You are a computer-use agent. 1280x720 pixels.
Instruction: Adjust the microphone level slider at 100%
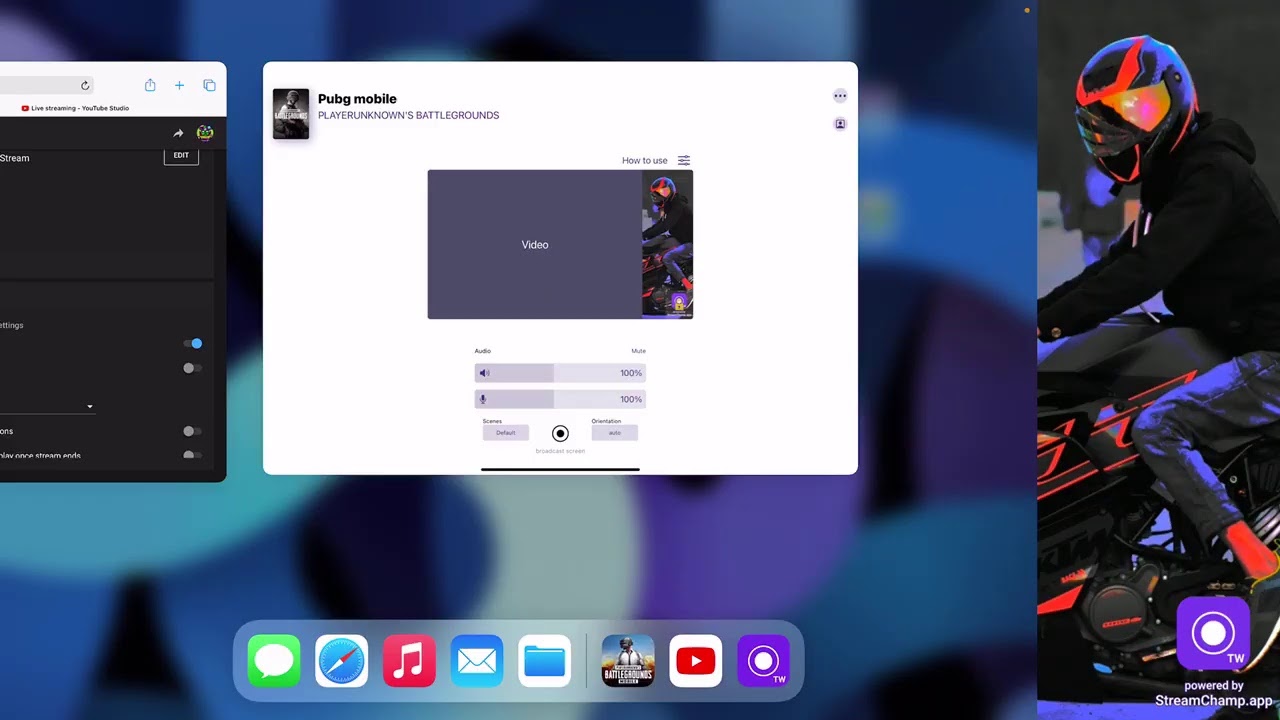pyautogui.click(x=560, y=399)
